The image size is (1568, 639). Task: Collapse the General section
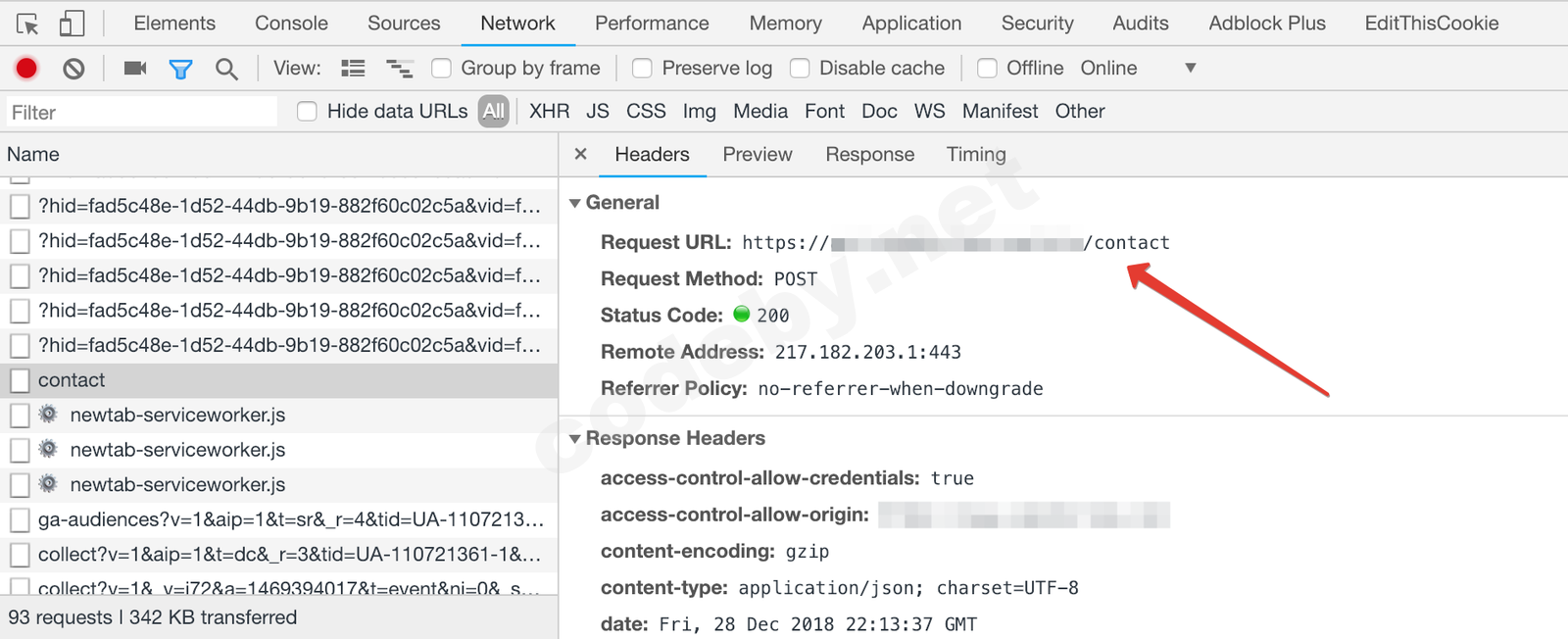point(575,203)
